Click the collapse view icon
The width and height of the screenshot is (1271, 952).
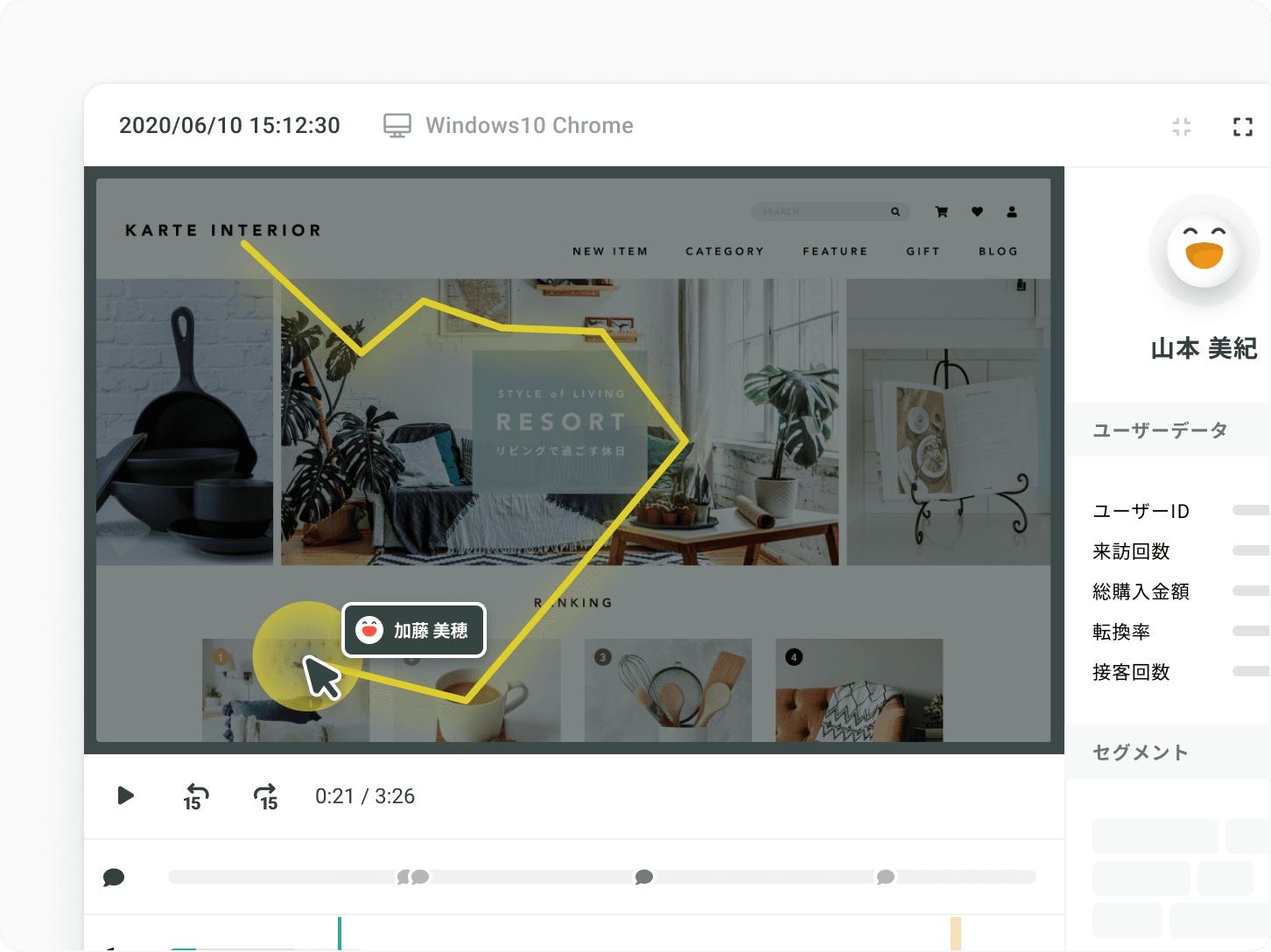click(x=1182, y=127)
